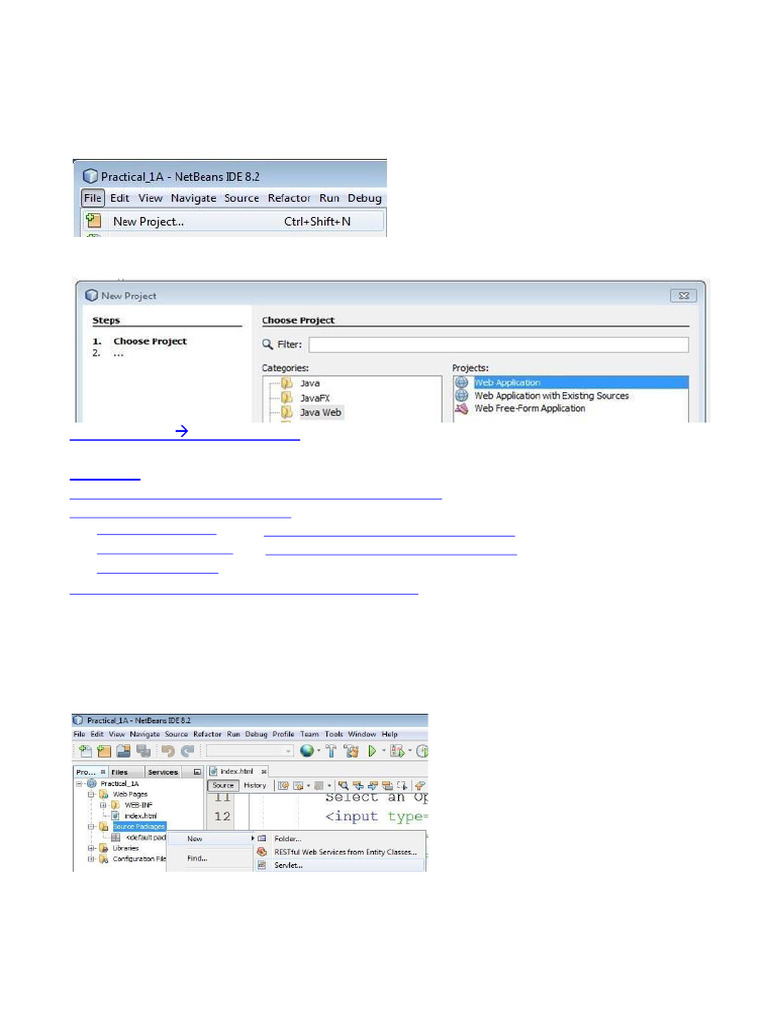Select Web Free-Form Application
Viewport: 768px width, 1024px height.
click(530, 408)
